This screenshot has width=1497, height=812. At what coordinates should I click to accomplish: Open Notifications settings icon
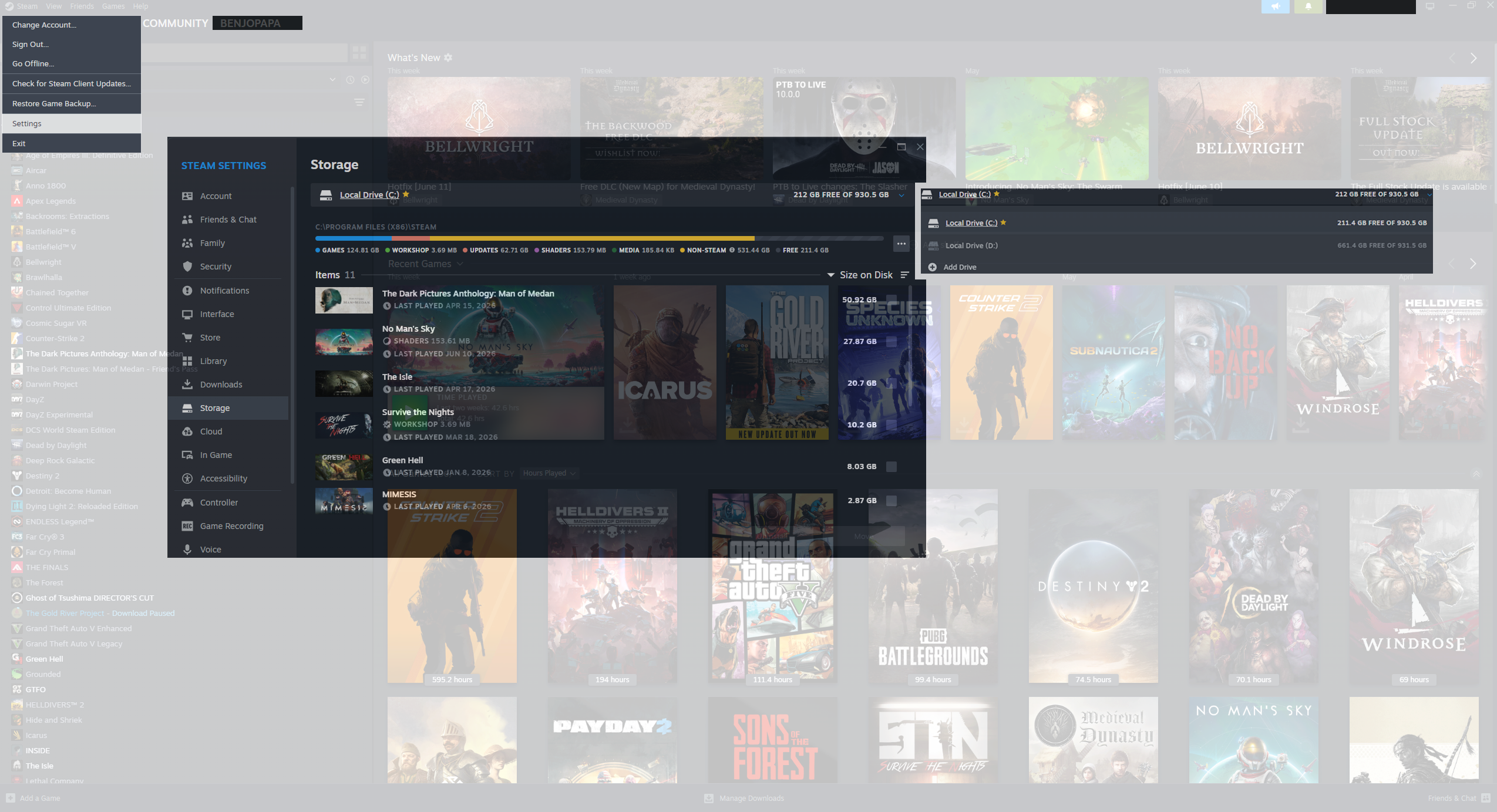click(187, 291)
